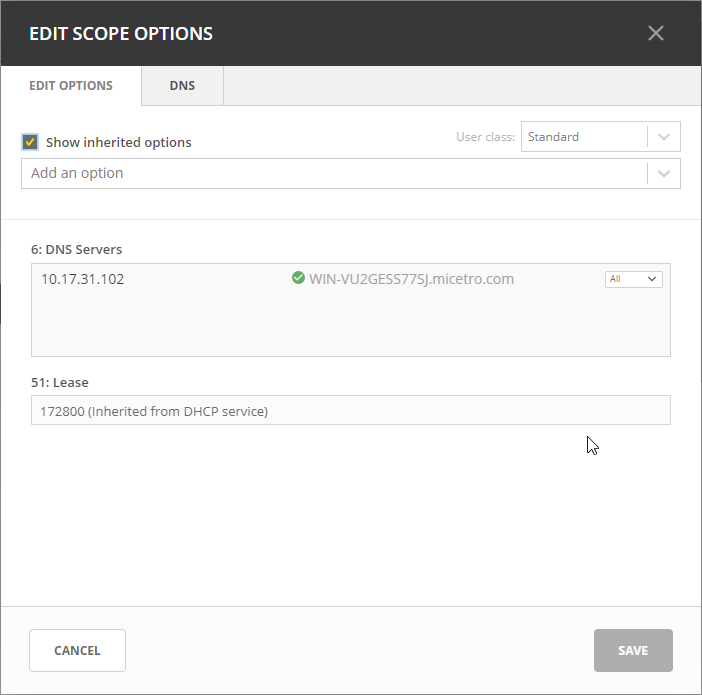
Task: Open the User class Standard dropdown
Action: pyautogui.click(x=584, y=137)
